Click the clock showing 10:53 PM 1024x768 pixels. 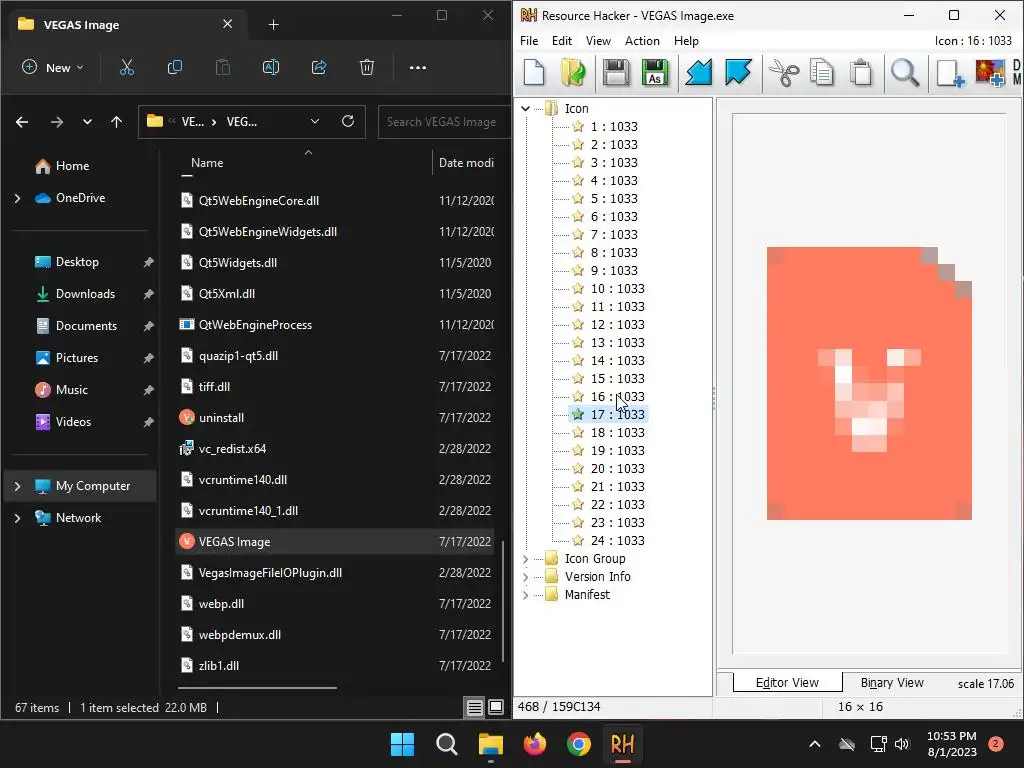click(952, 736)
